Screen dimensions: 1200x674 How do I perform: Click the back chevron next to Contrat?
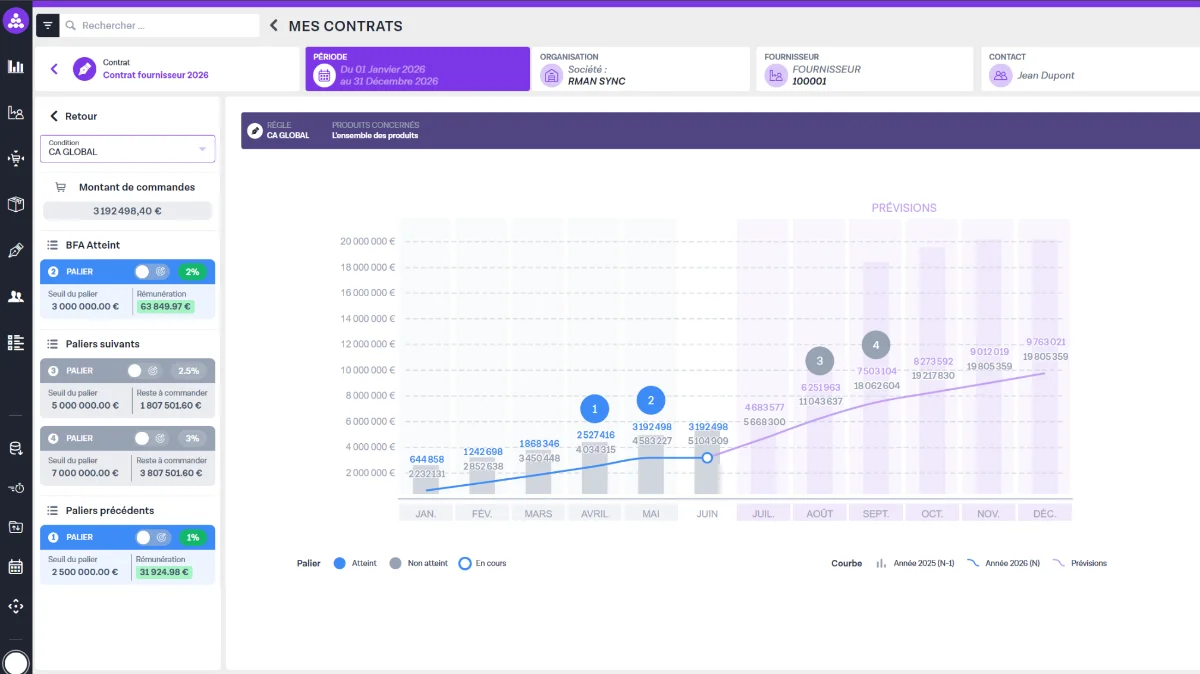click(54, 69)
